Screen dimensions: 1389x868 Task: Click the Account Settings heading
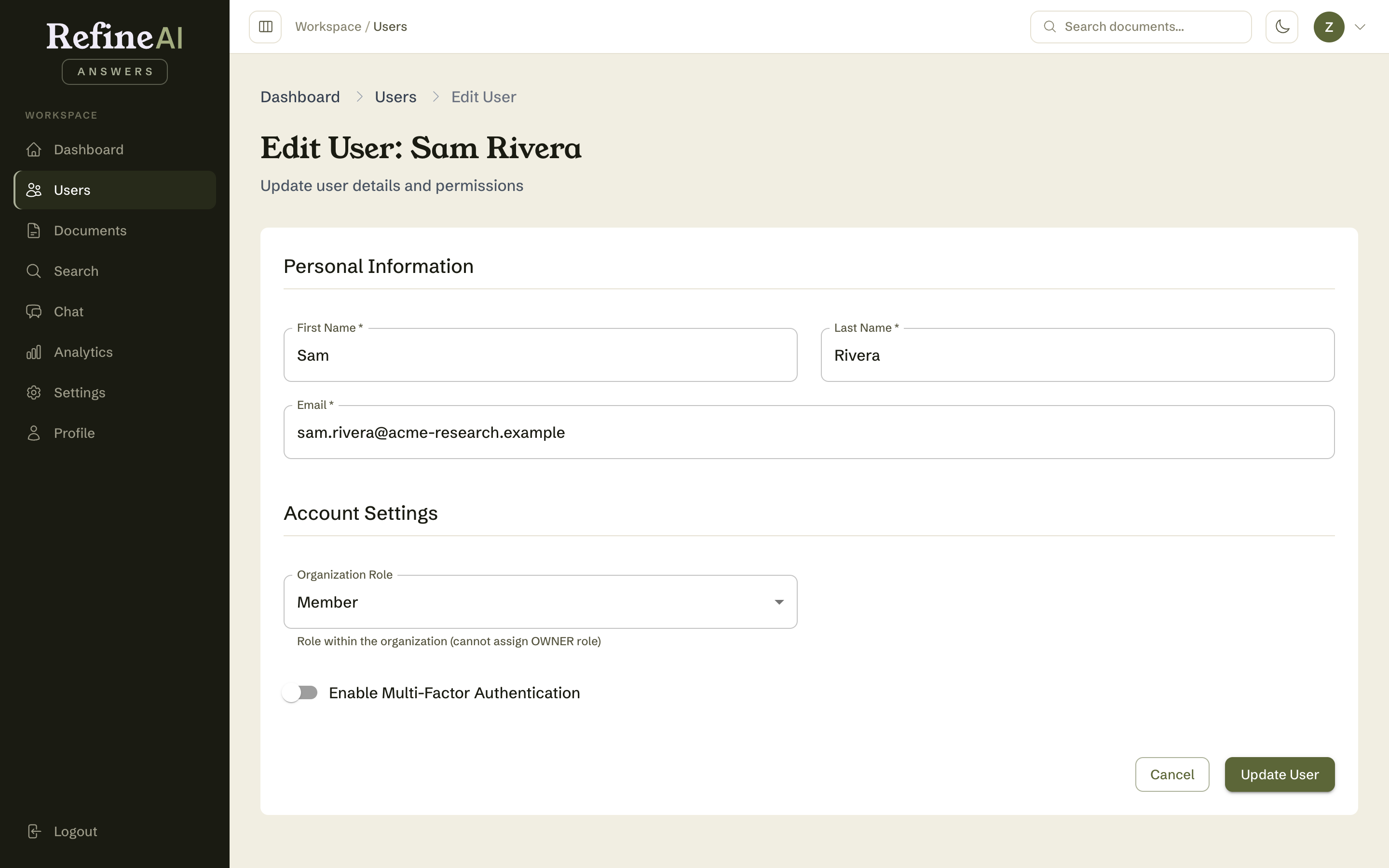point(360,513)
